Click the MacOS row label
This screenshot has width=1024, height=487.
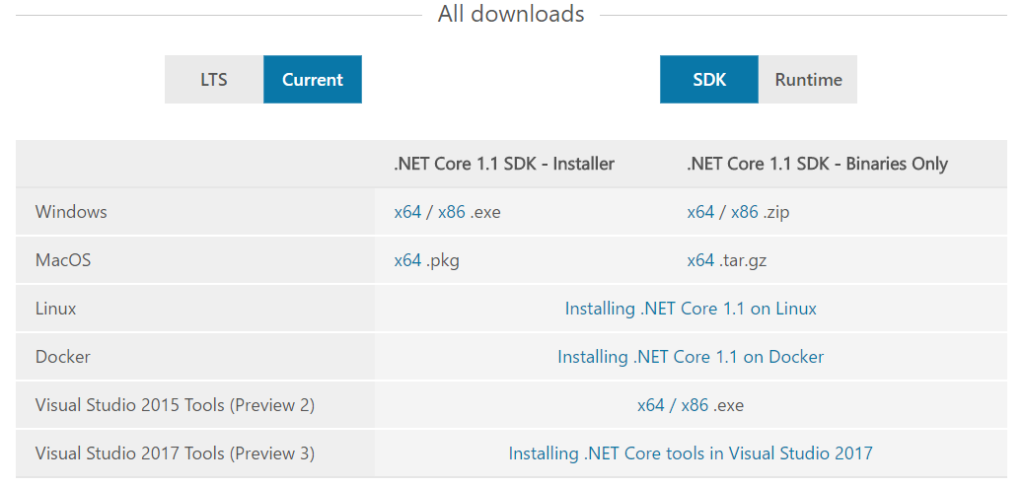(63, 260)
